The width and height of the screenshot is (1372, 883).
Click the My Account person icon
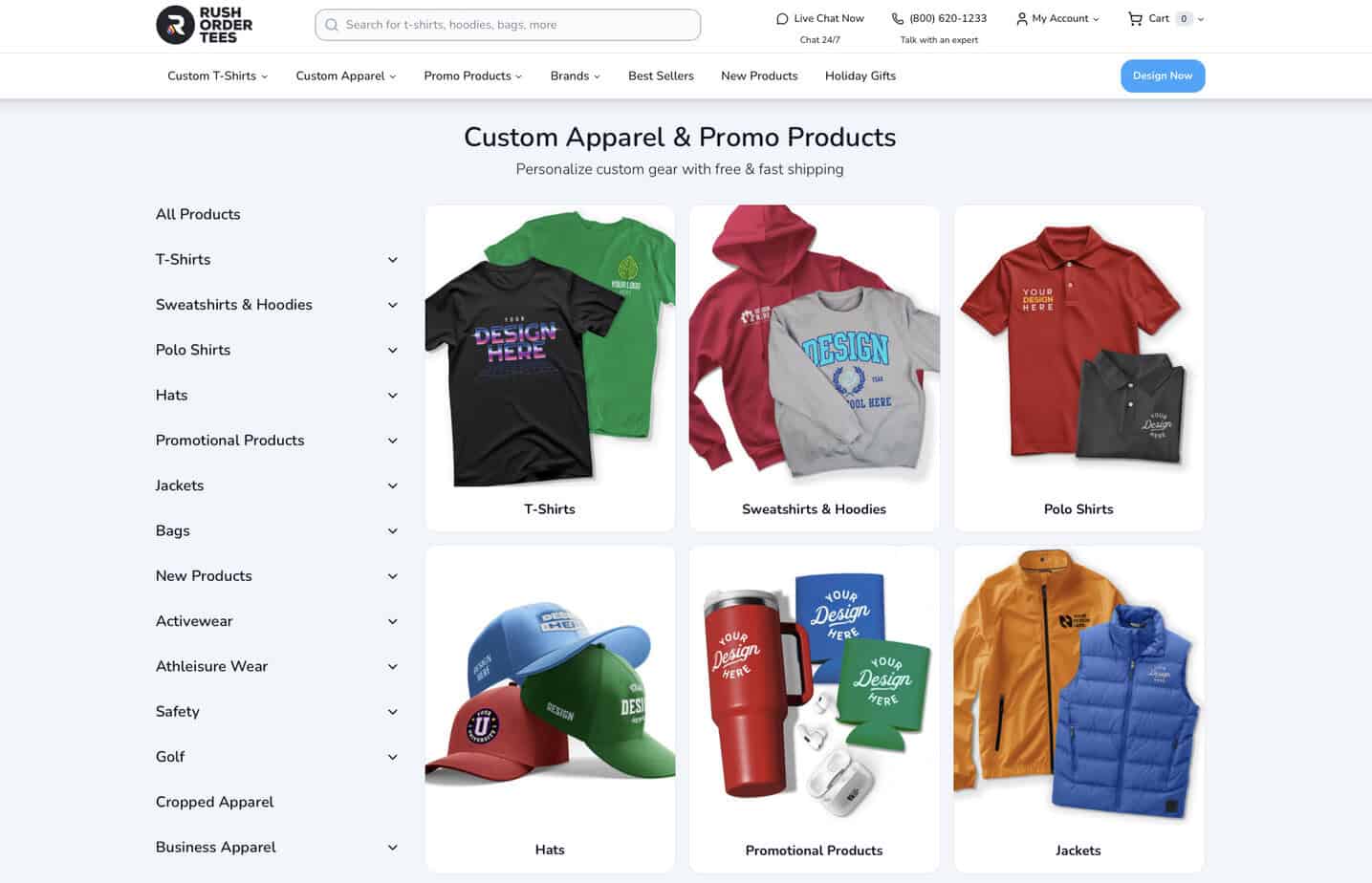tap(1021, 18)
